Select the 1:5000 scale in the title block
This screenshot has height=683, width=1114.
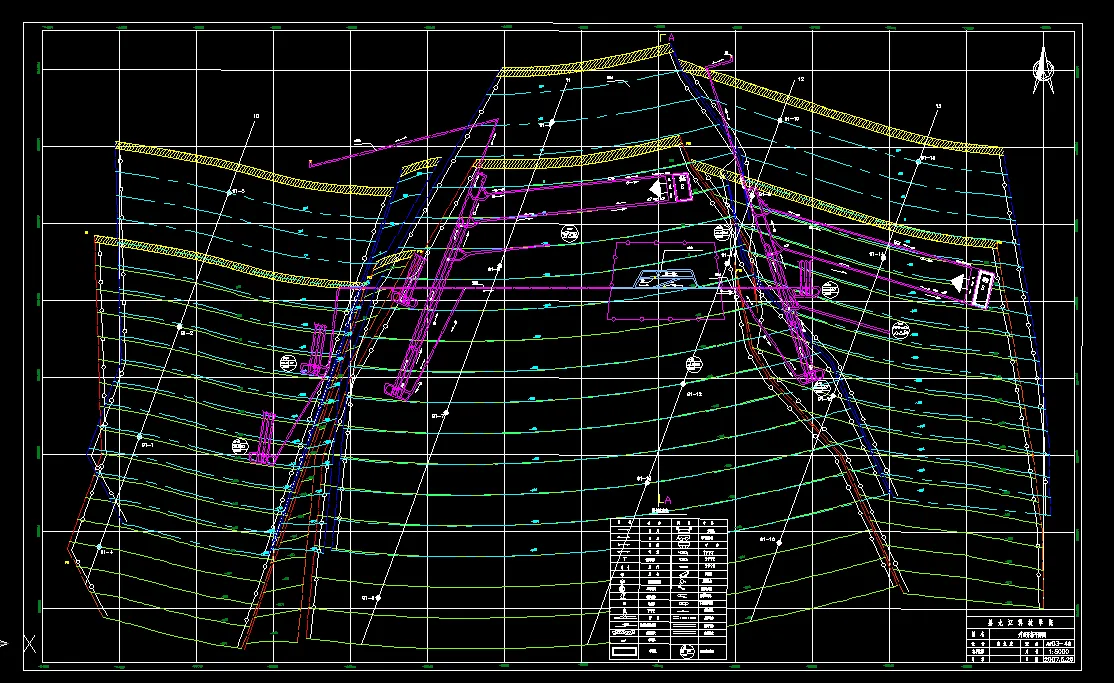click(x=1058, y=651)
